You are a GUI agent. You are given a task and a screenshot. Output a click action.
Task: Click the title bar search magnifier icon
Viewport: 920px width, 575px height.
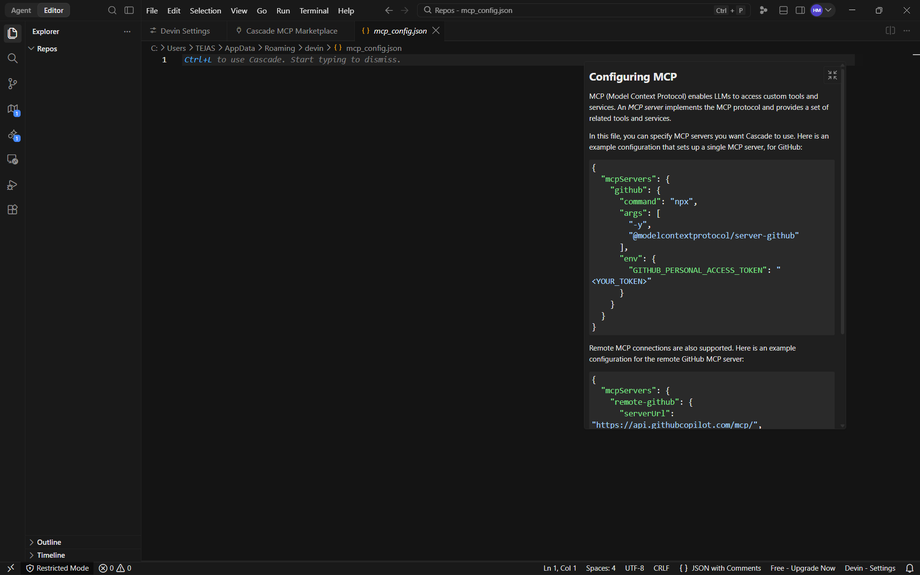[x=112, y=11]
